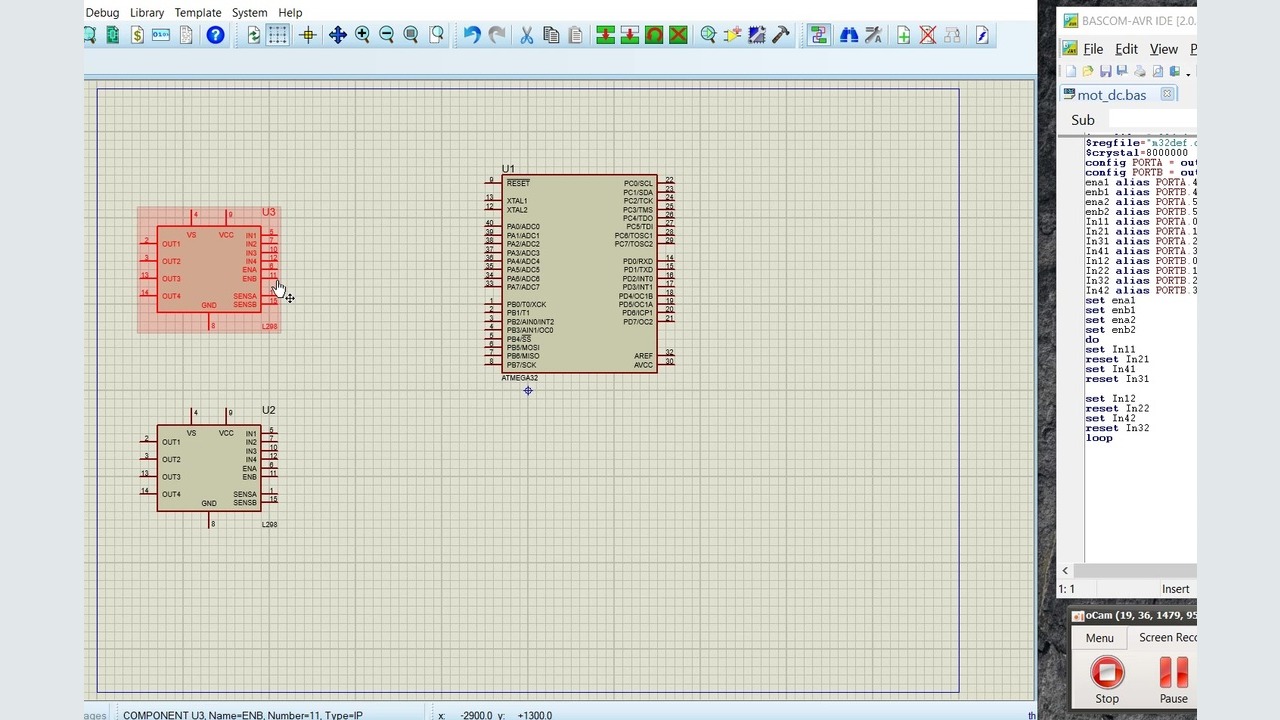Toggle the wire autorouter icon

[x=818, y=35]
